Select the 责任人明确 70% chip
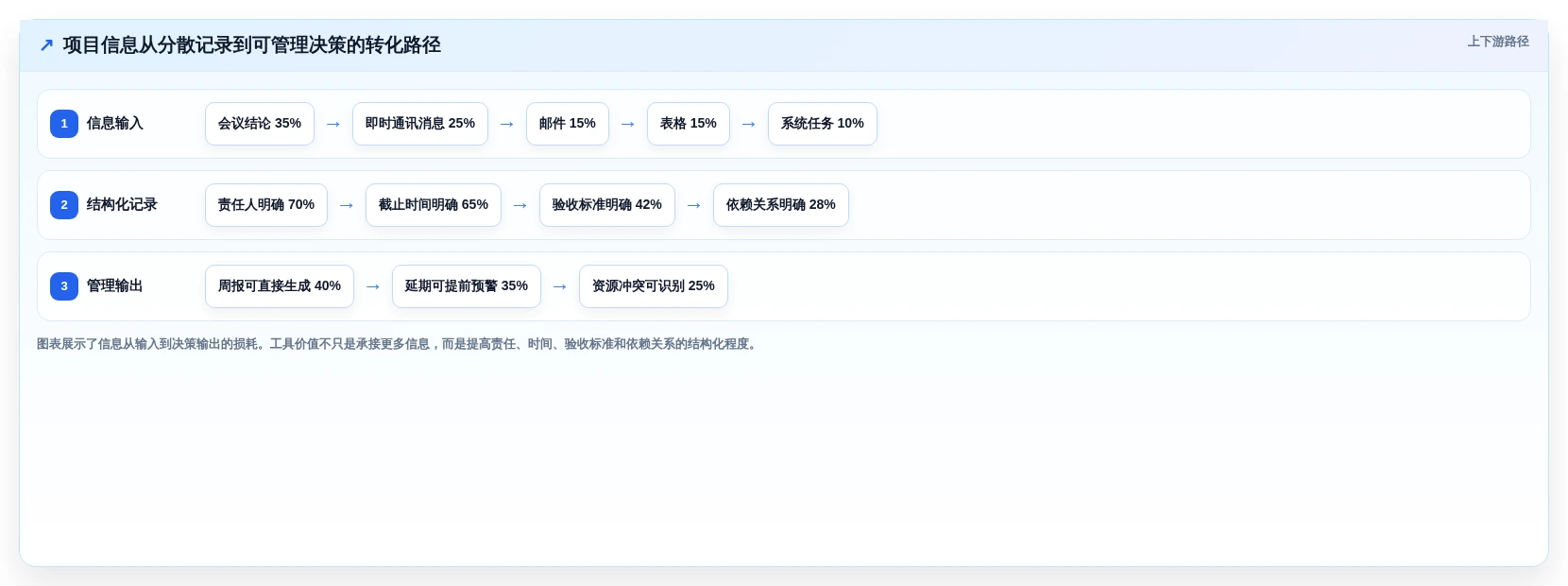 click(266, 205)
